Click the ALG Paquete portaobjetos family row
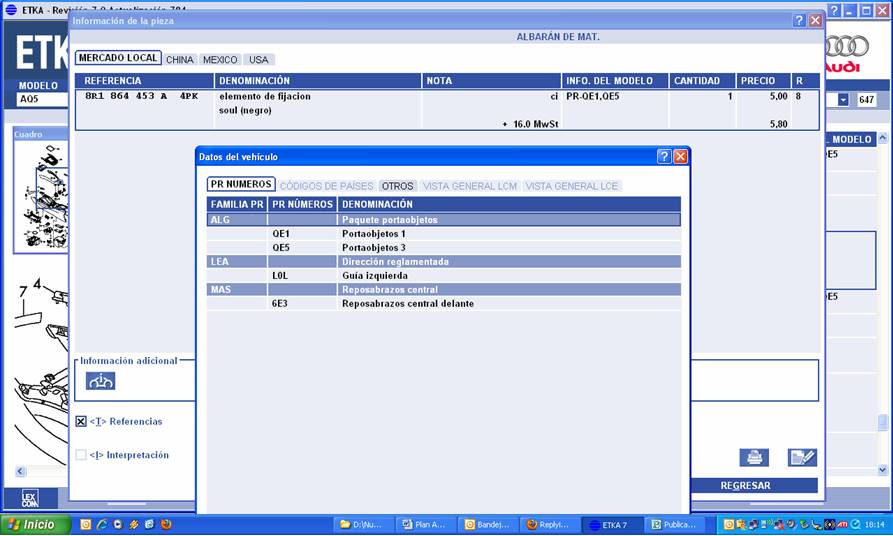Screen dimensions: 893x536 click(444, 220)
